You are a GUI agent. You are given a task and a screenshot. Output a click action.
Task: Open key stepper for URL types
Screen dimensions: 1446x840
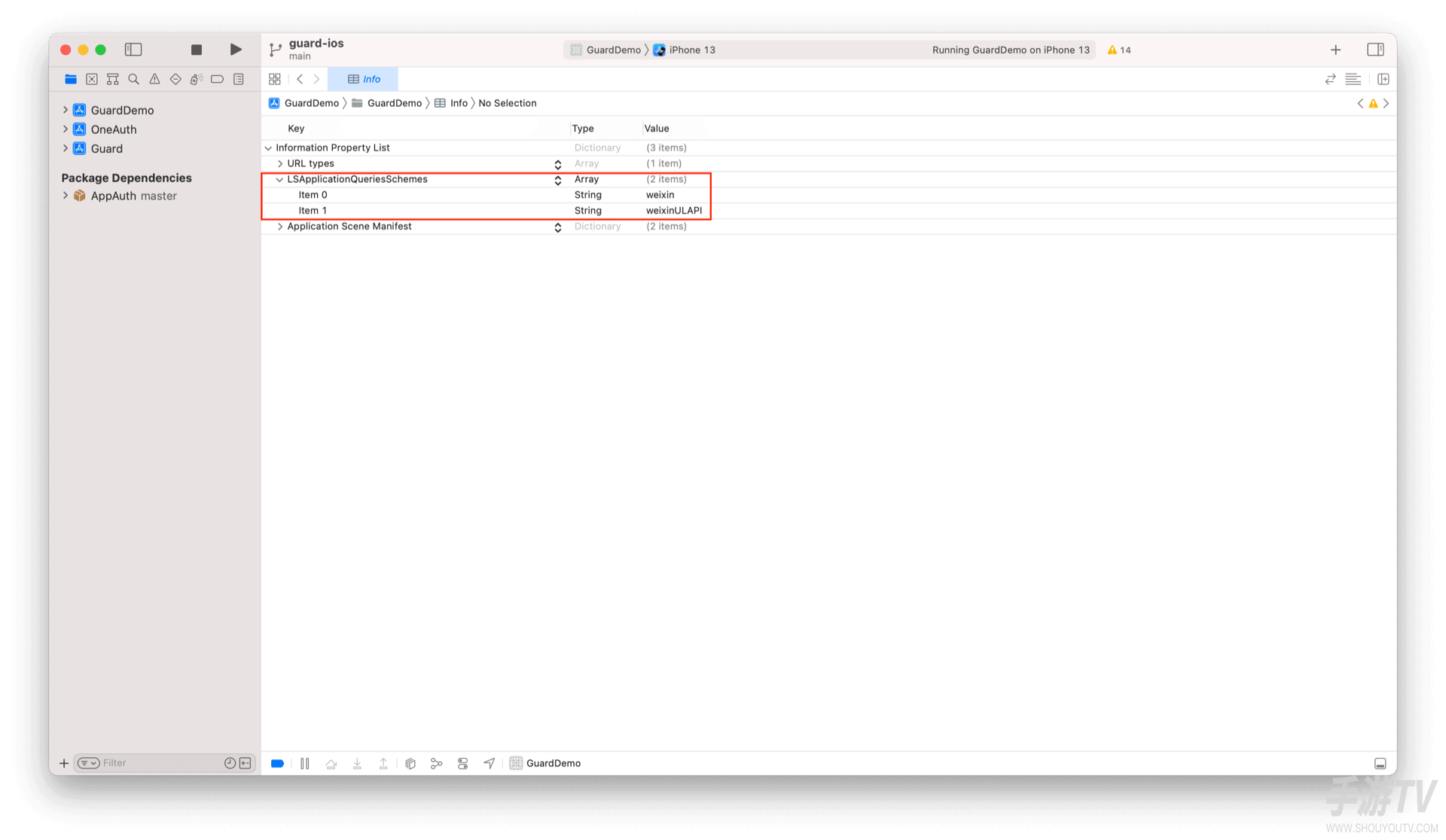click(x=558, y=164)
